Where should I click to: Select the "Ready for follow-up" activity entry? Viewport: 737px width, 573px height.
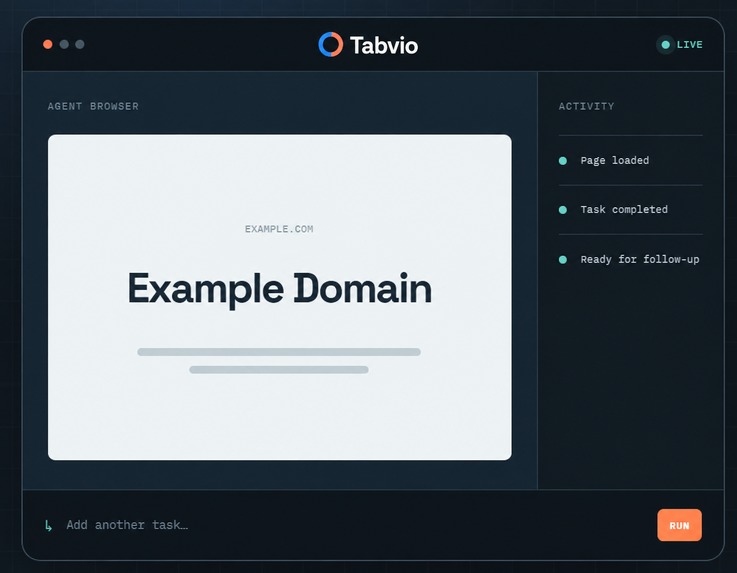point(630,259)
